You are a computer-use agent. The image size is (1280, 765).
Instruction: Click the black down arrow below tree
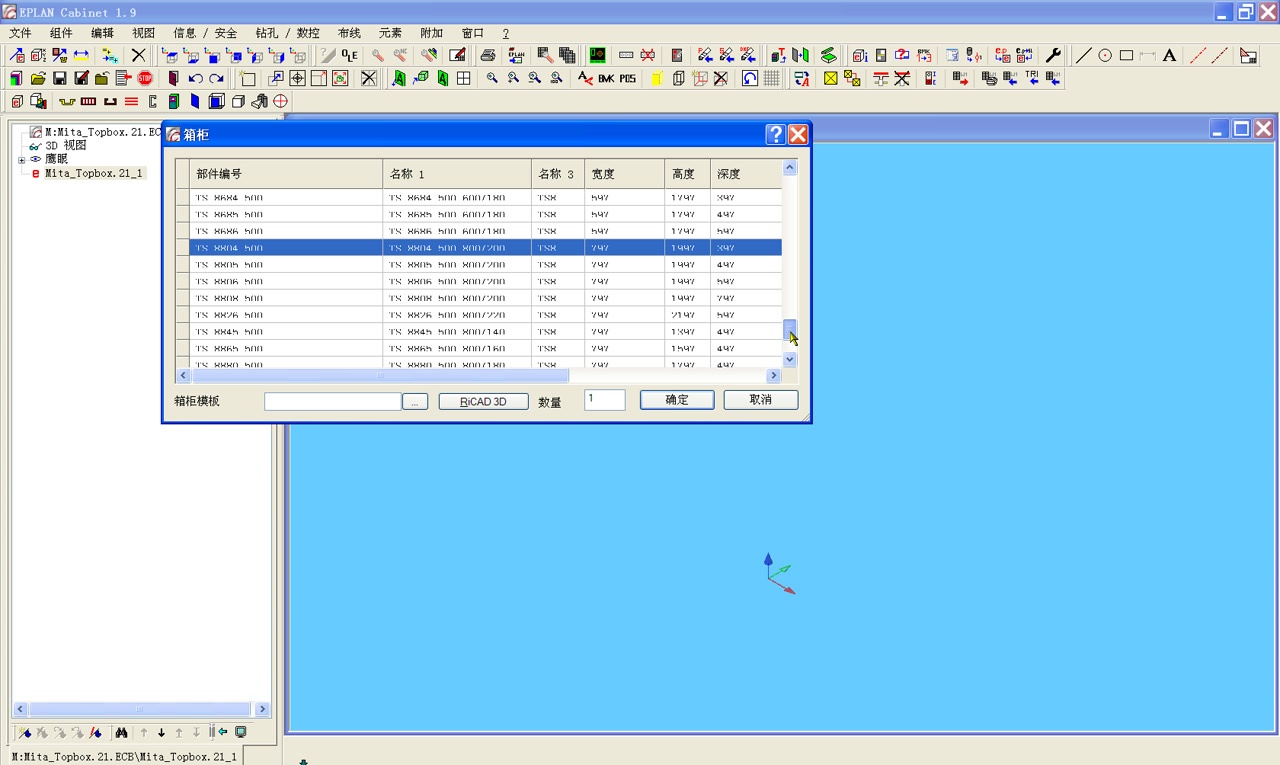coord(161,732)
